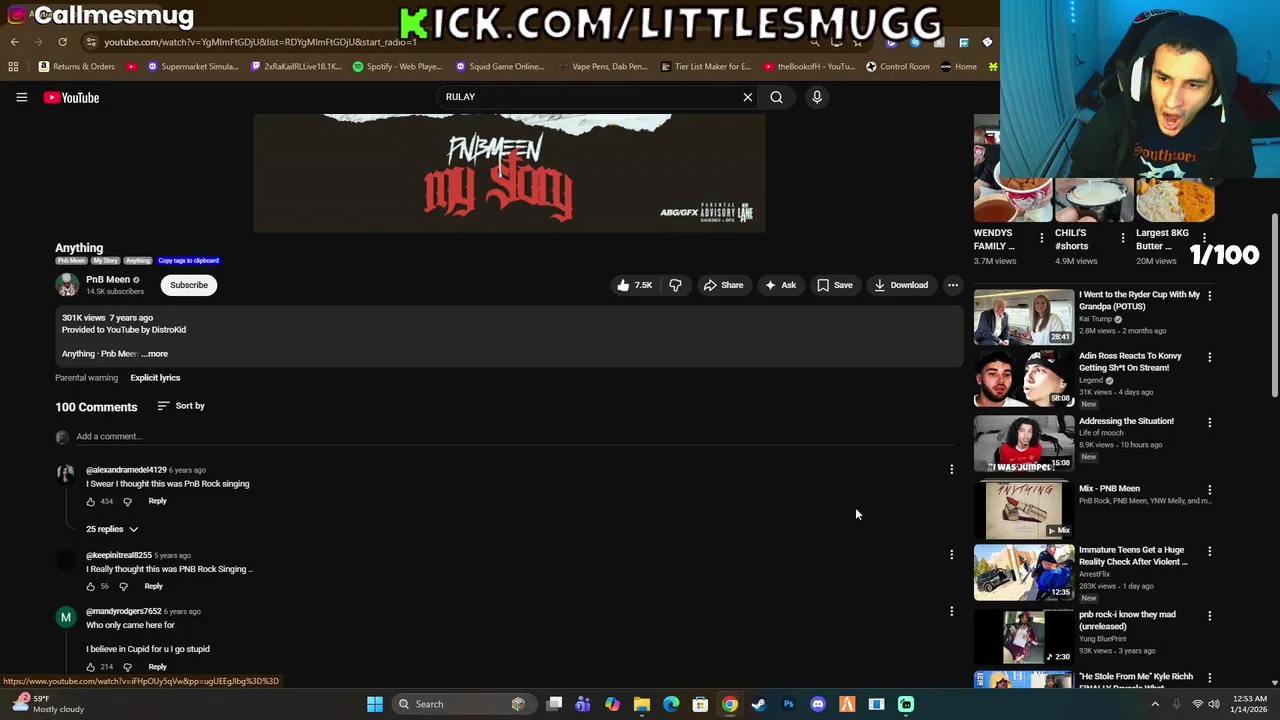Dislike keepinitreal8255's comment
The width and height of the screenshot is (1280, 720).
coord(123,587)
